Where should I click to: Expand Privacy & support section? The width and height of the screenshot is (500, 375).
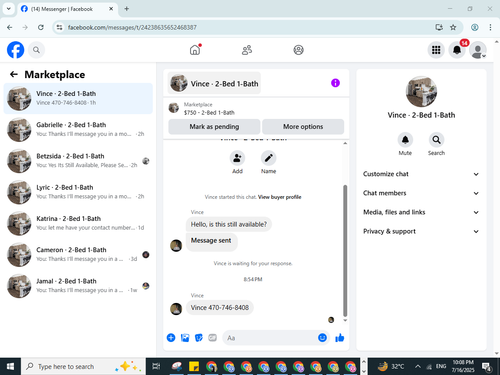(x=421, y=231)
